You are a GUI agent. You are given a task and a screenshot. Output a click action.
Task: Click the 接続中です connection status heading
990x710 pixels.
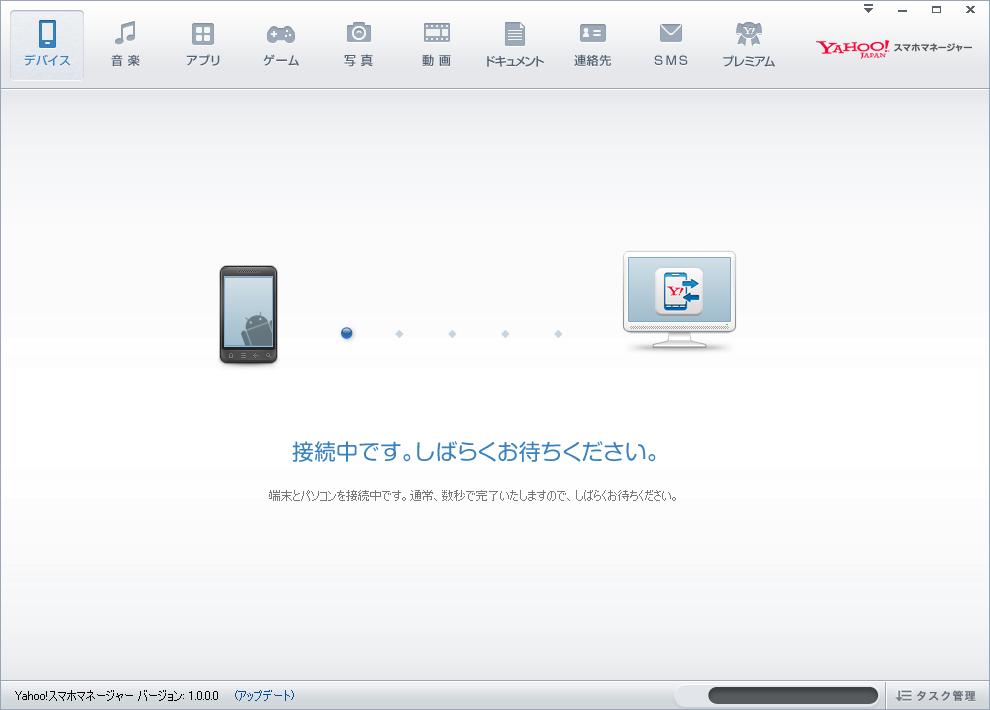pyautogui.click(x=475, y=451)
